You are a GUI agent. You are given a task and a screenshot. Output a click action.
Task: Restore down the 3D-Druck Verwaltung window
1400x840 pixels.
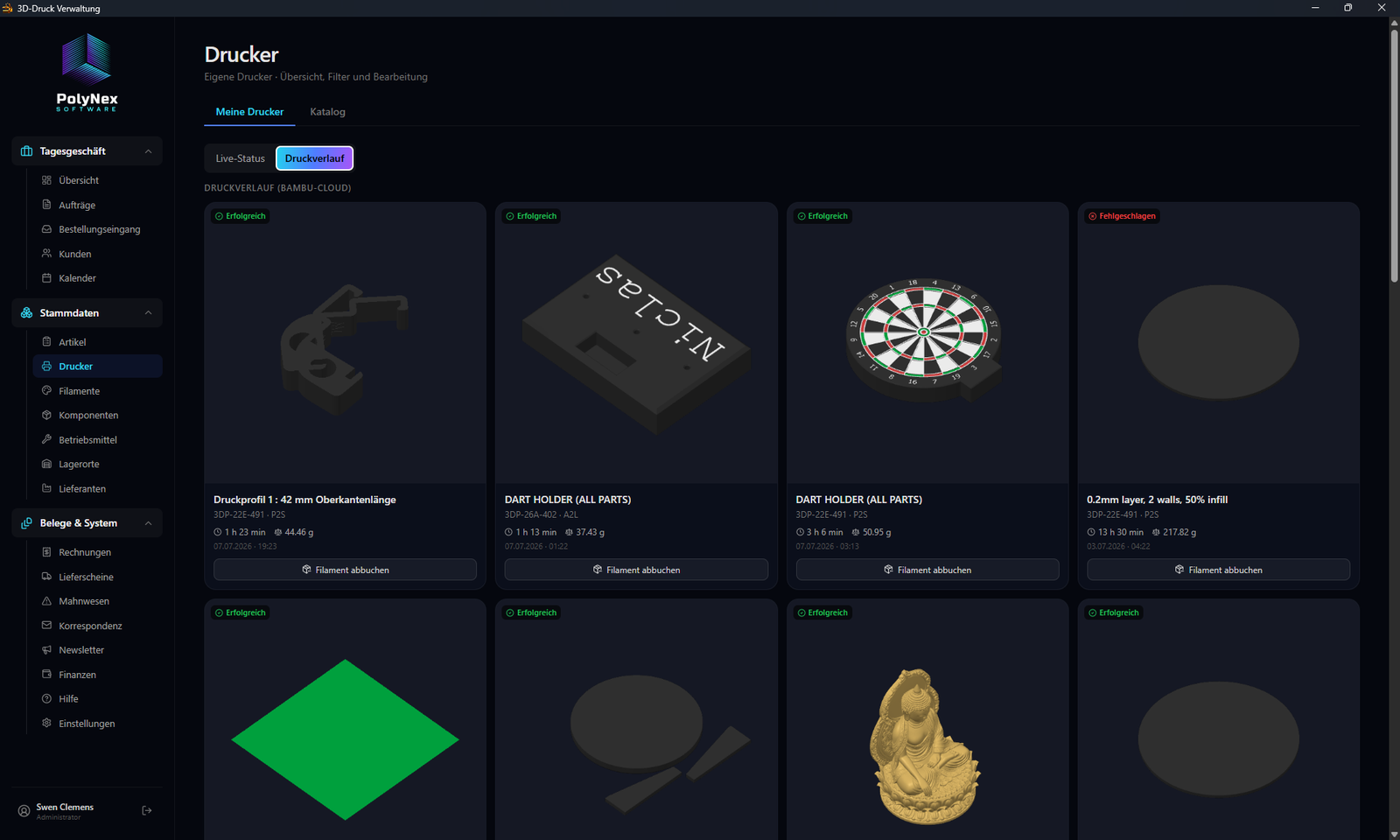coord(1348,8)
